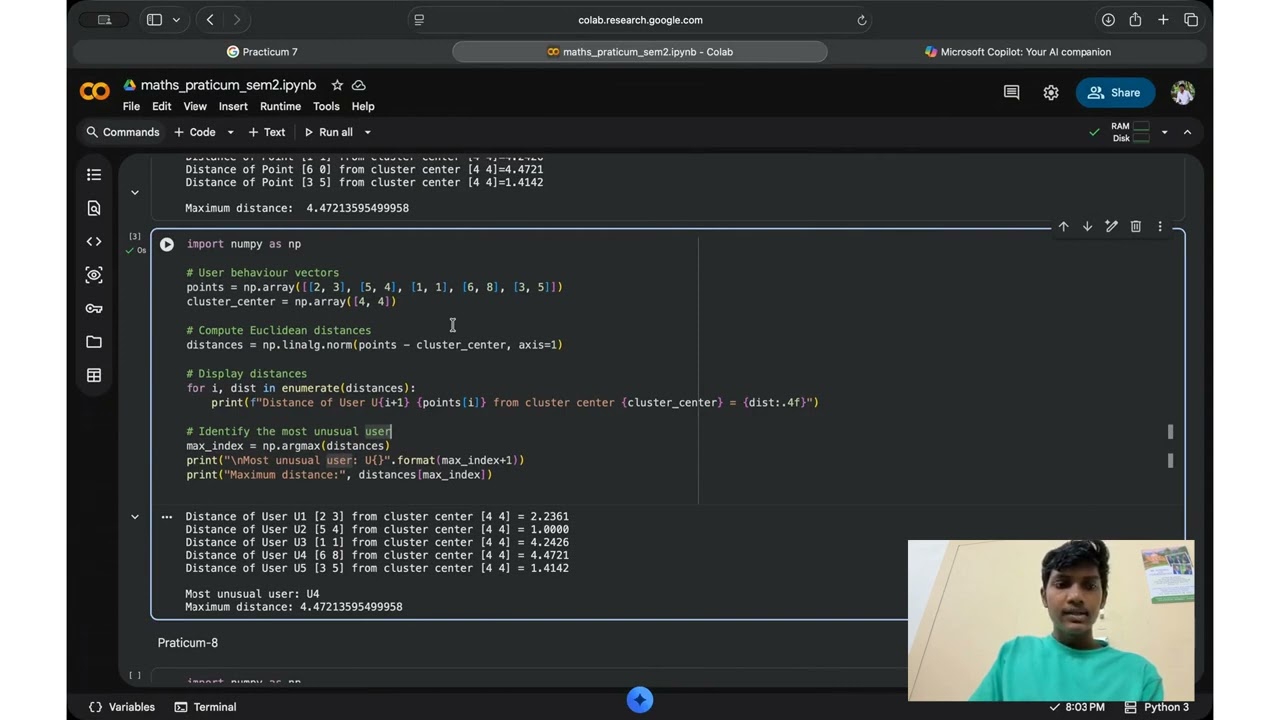Screen dimensions: 1280x720
Task: Run the numpy distance code cell
Action: [x=167, y=244]
